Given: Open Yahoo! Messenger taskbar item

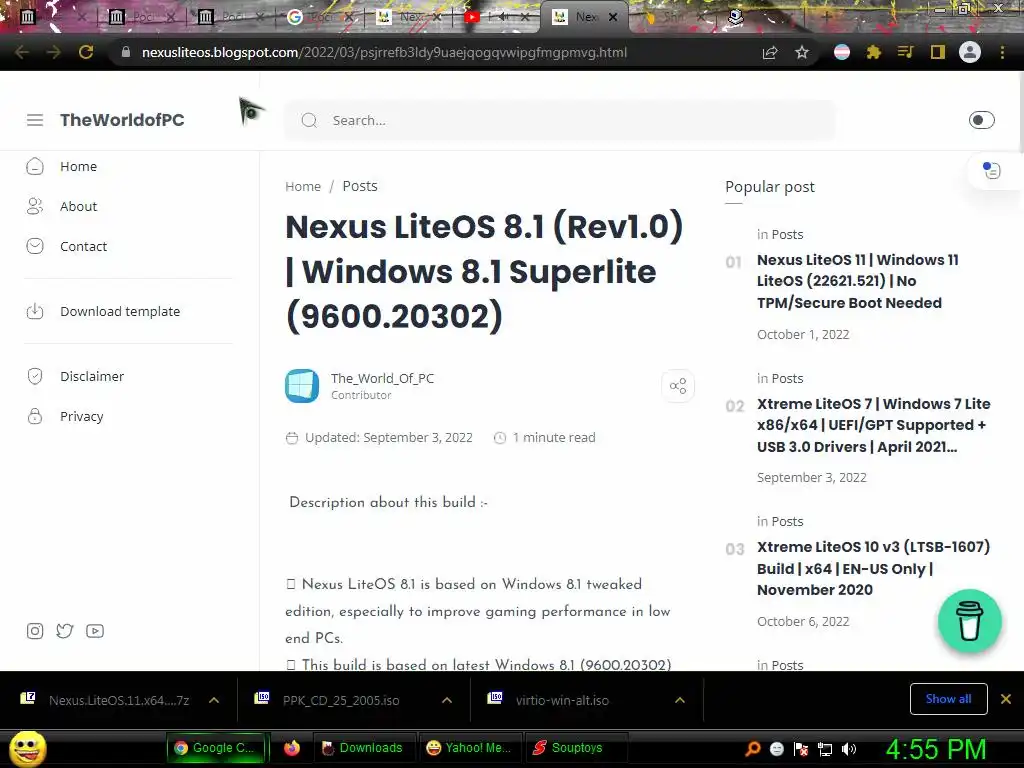Looking at the screenshot, I should coord(469,748).
